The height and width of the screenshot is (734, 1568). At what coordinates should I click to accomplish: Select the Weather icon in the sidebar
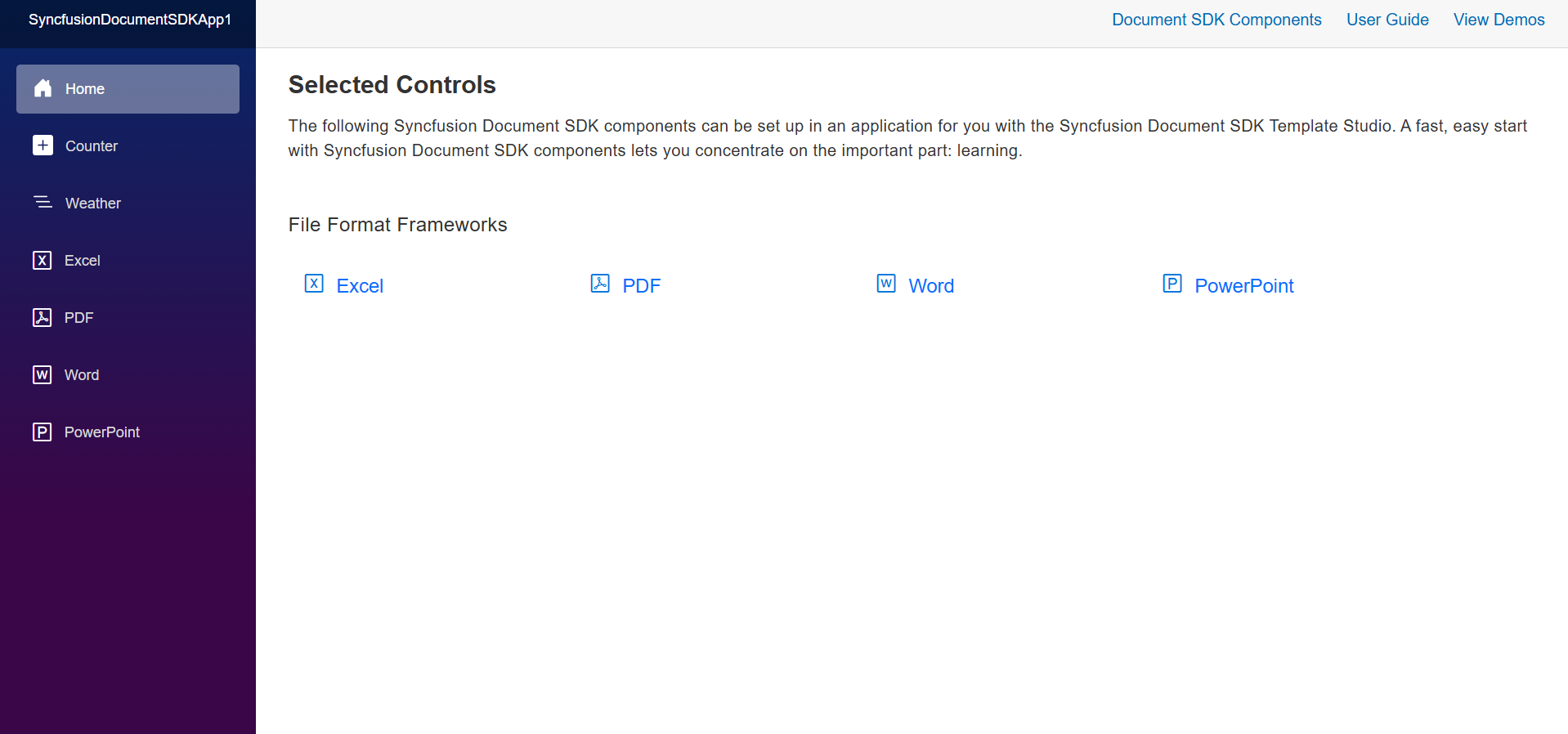tap(42, 203)
